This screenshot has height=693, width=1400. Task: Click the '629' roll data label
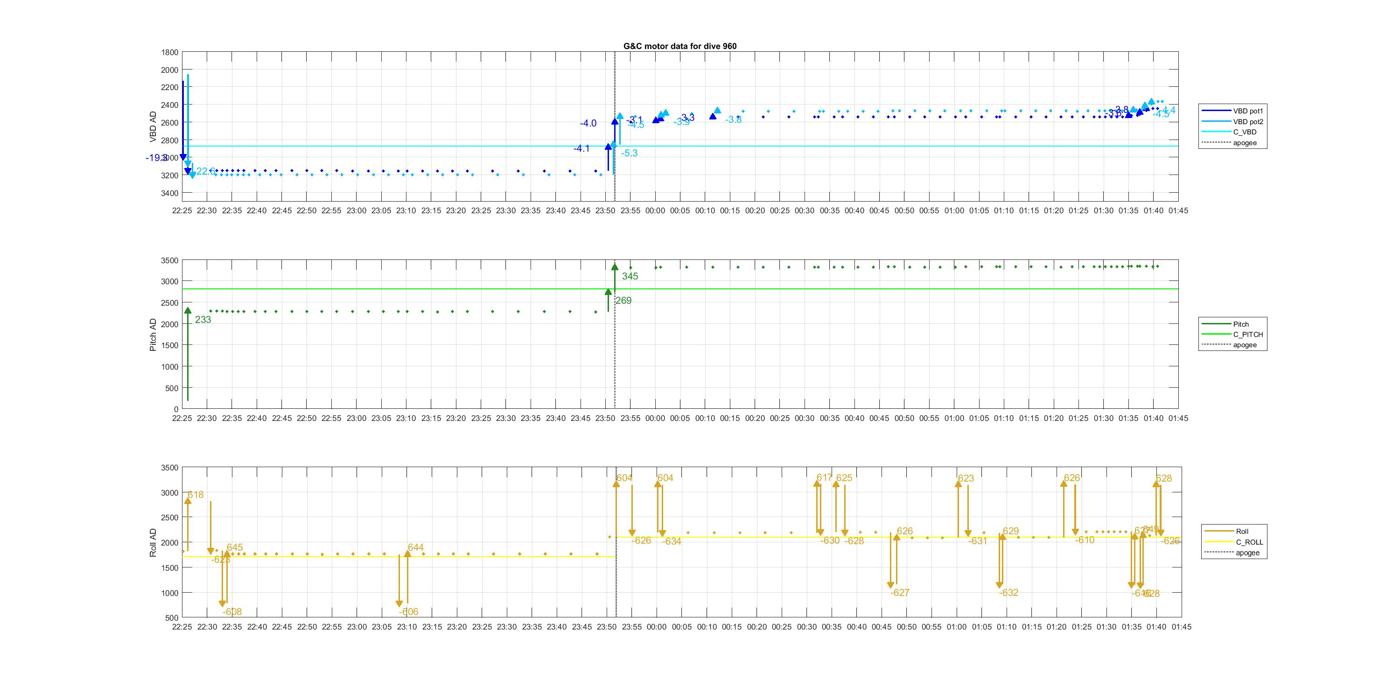click(1011, 531)
